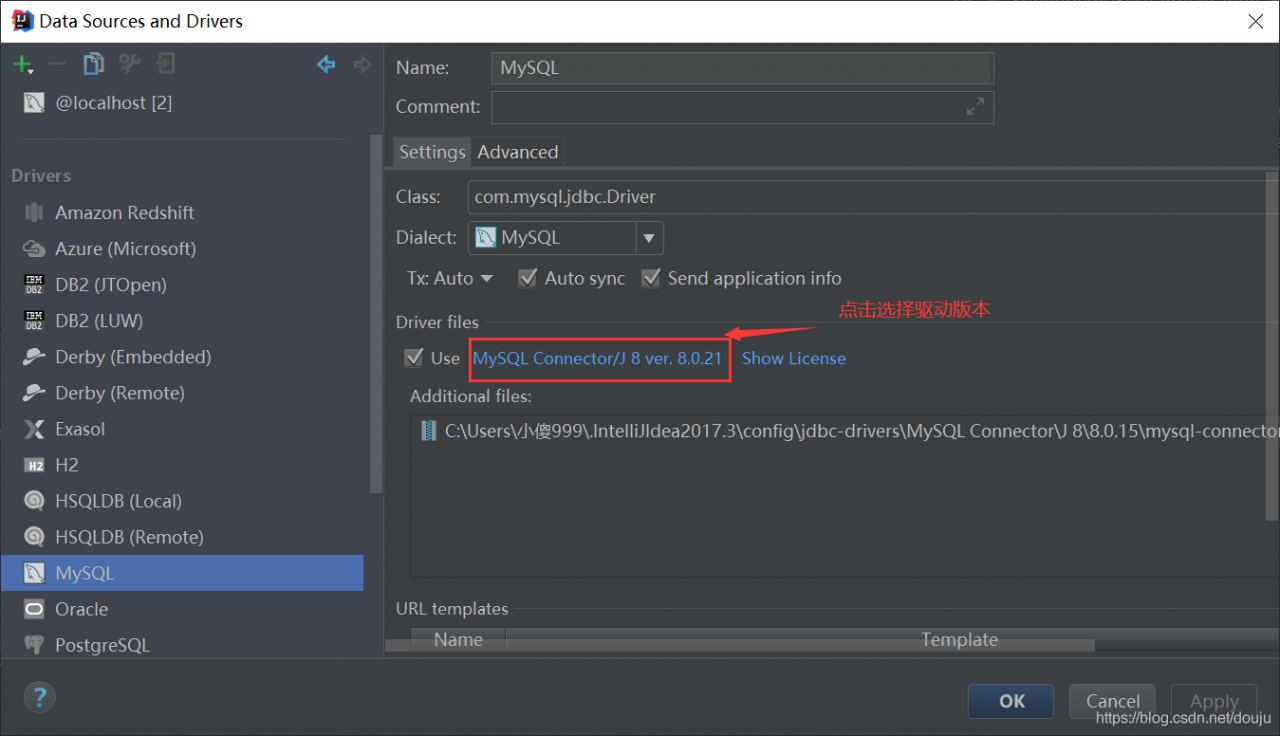Click the MySQL Connector/J 8 ver. 8.0.21 link

pyautogui.click(x=597, y=358)
